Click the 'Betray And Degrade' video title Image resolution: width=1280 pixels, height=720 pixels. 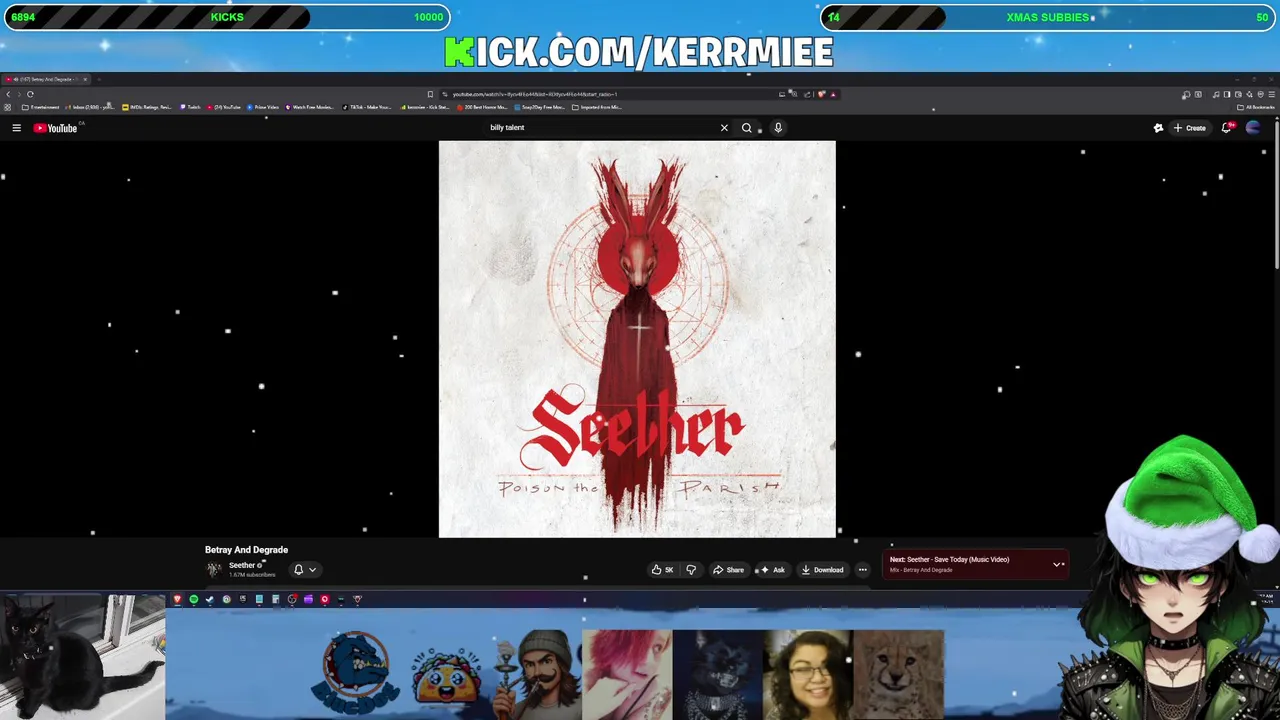click(246, 550)
